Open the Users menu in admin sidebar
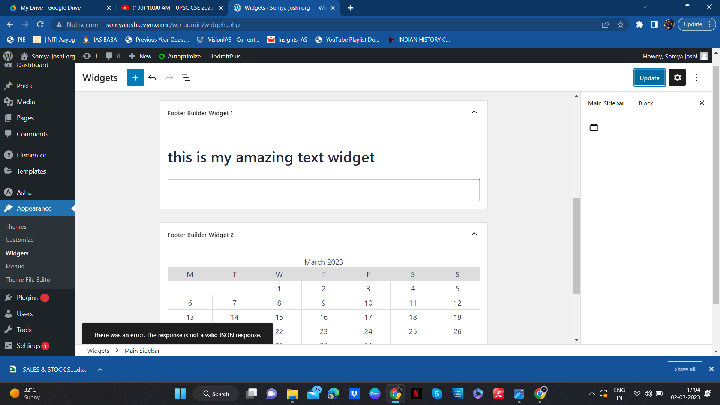Viewport: 720px width, 405px height. tap(24, 313)
